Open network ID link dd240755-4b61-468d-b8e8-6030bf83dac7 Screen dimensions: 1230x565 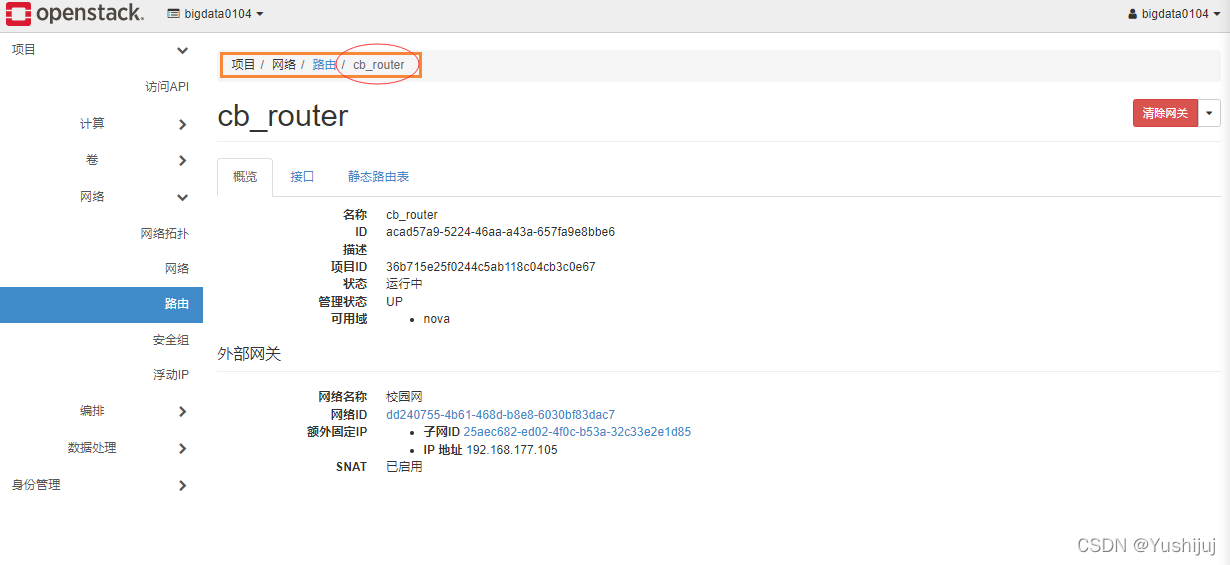tap(500, 415)
